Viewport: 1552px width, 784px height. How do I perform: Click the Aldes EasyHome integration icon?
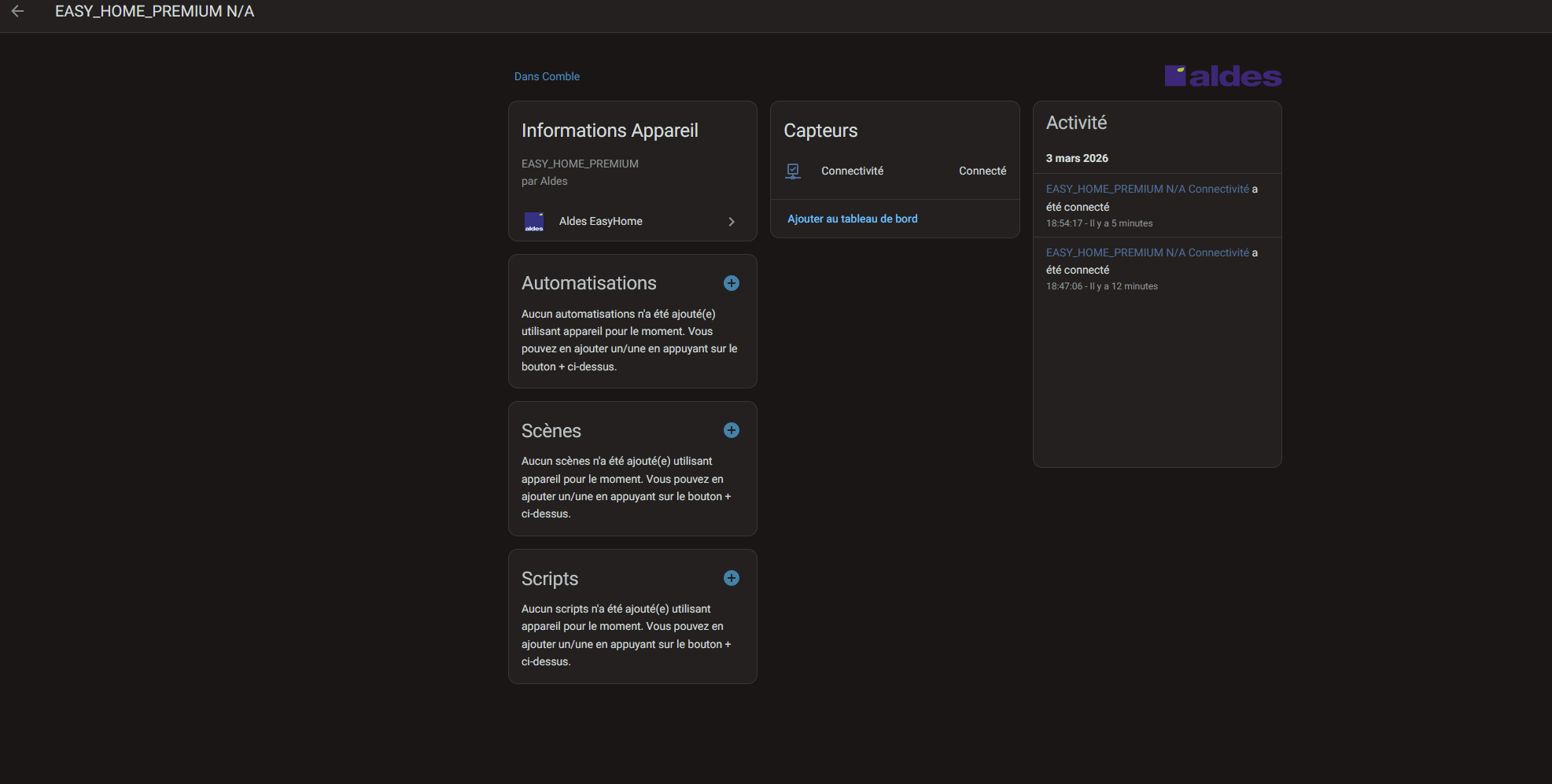click(534, 222)
